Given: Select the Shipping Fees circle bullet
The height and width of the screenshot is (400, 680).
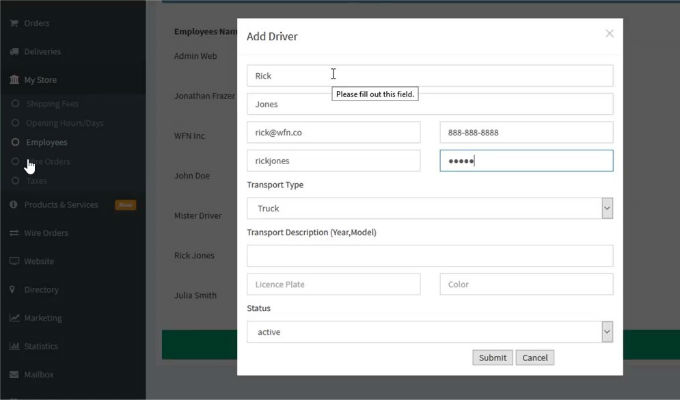Looking at the screenshot, I should point(15,104).
